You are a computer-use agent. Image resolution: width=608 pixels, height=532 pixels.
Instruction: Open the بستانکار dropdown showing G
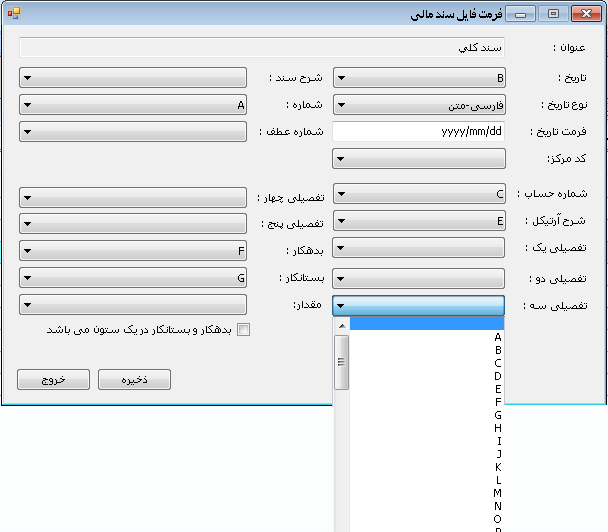(133, 278)
